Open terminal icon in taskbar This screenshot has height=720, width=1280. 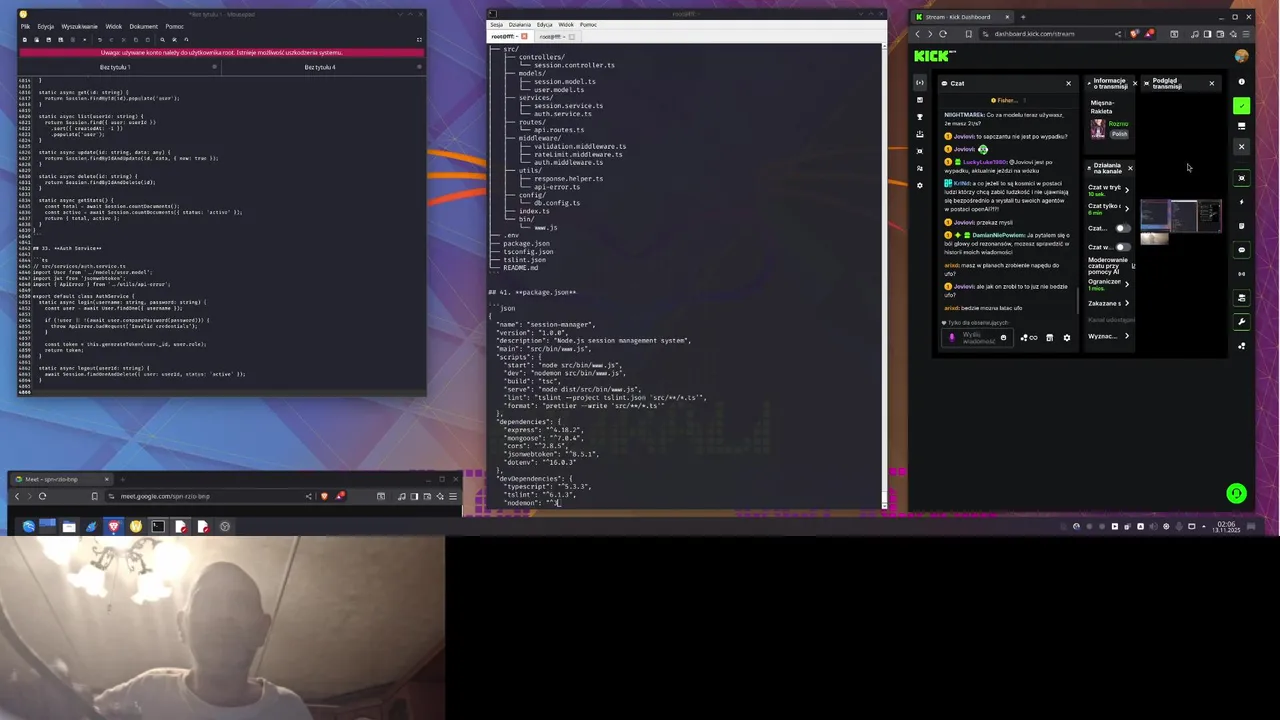[x=158, y=526]
